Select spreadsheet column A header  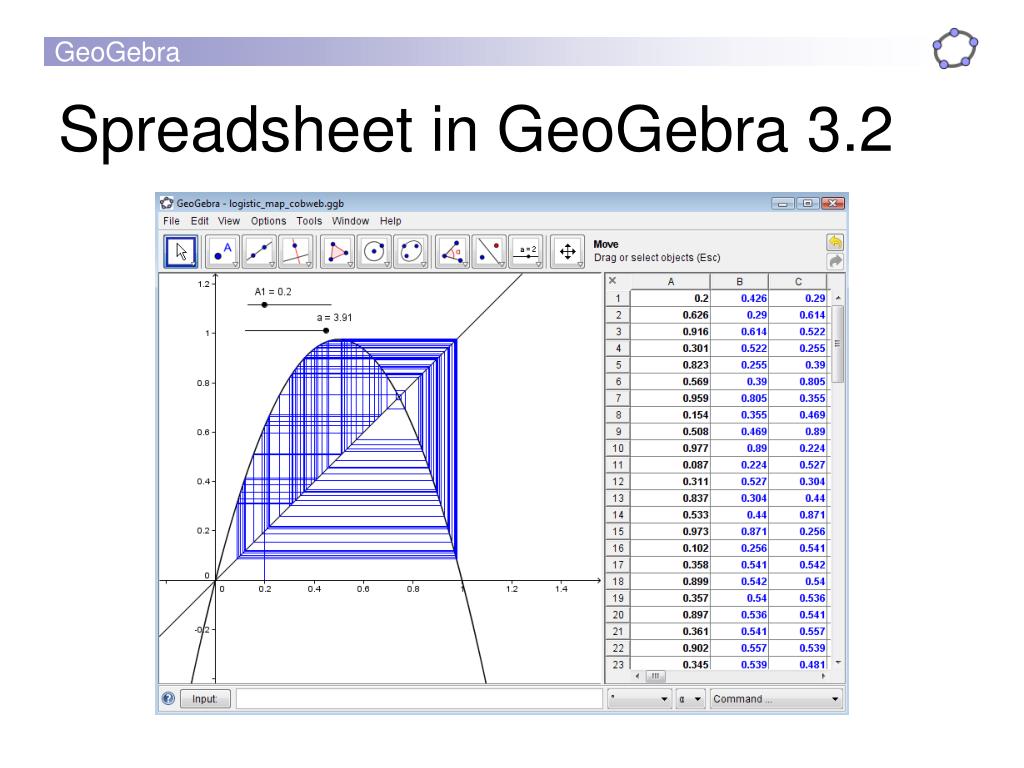coord(670,281)
